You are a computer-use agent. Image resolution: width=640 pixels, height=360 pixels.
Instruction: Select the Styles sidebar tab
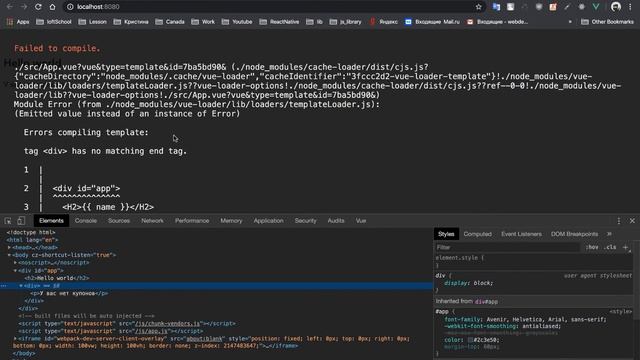(x=446, y=234)
